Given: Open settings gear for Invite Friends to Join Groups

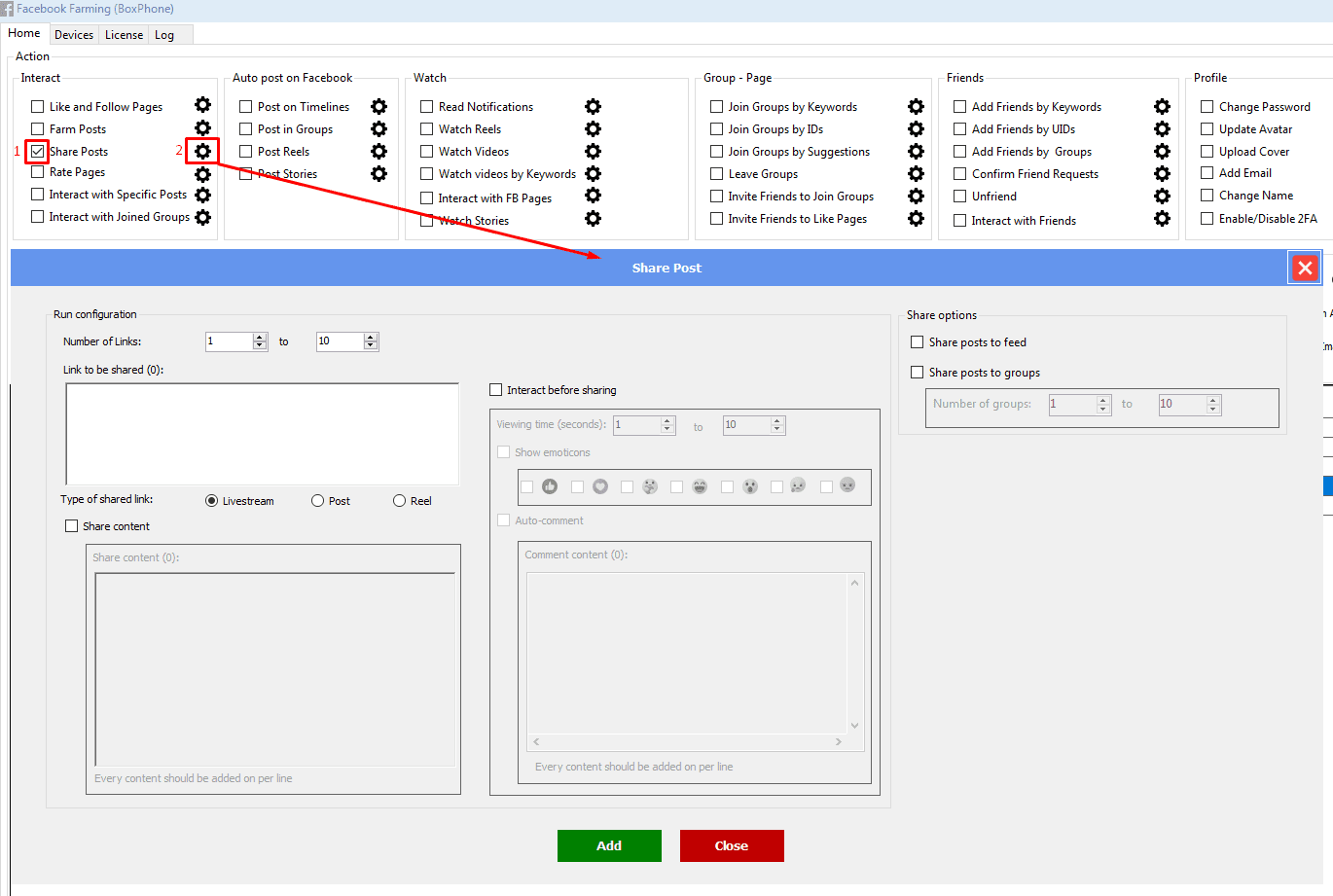Looking at the screenshot, I should pyautogui.click(x=916, y=196).
